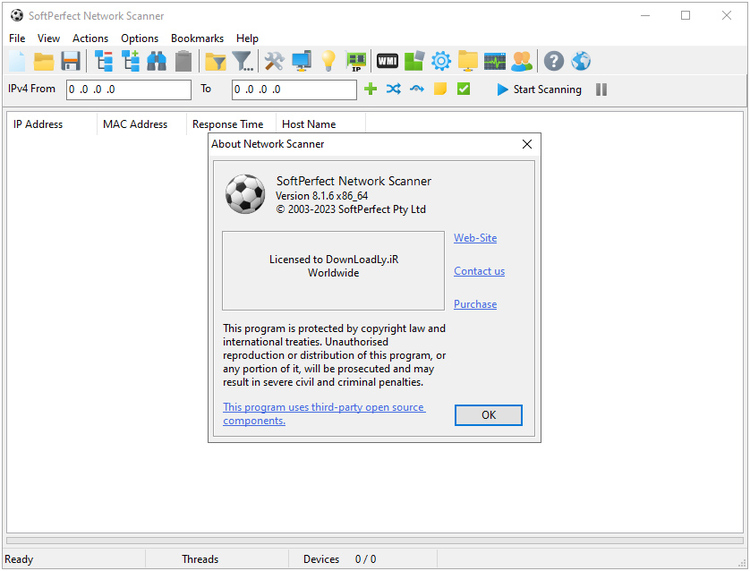The height and width of the screenshot is (571, 750).
Task: Close the About Network Scanner dialog
Action: pyautogui.click(x=527, y=144)
